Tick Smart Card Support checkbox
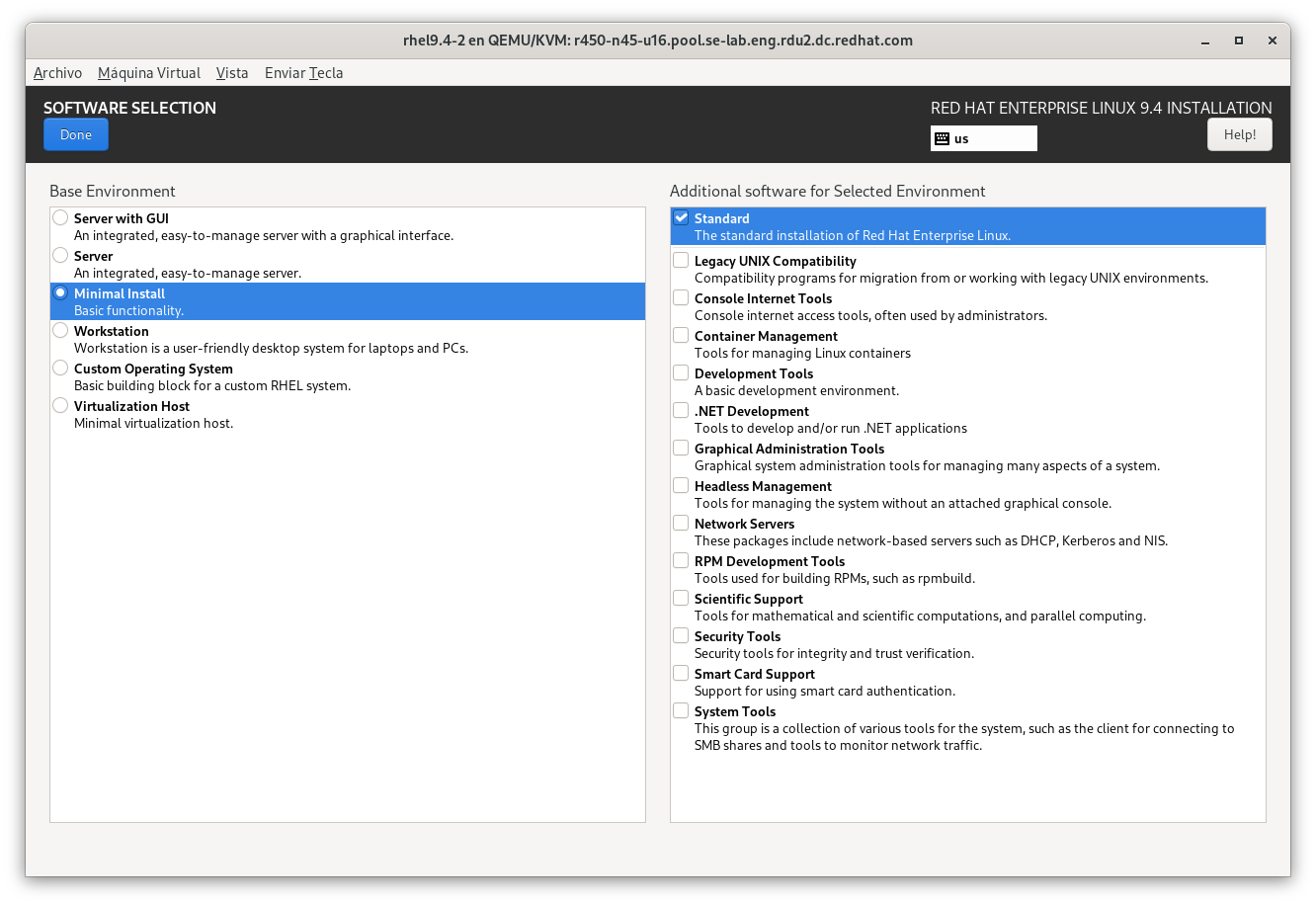The width and height of the screenshot is (1316, 905). tap(681, 673)
